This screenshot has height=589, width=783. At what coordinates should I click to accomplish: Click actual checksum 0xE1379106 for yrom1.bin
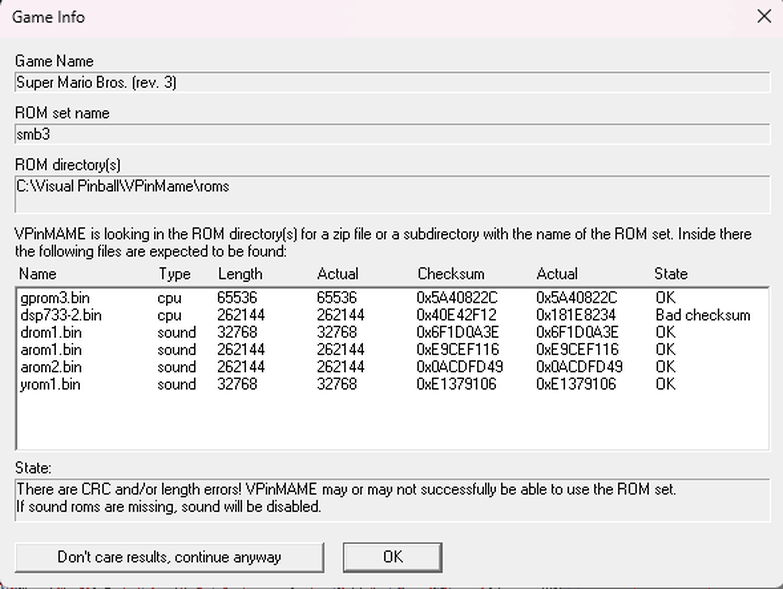click(x=576, y=384)
